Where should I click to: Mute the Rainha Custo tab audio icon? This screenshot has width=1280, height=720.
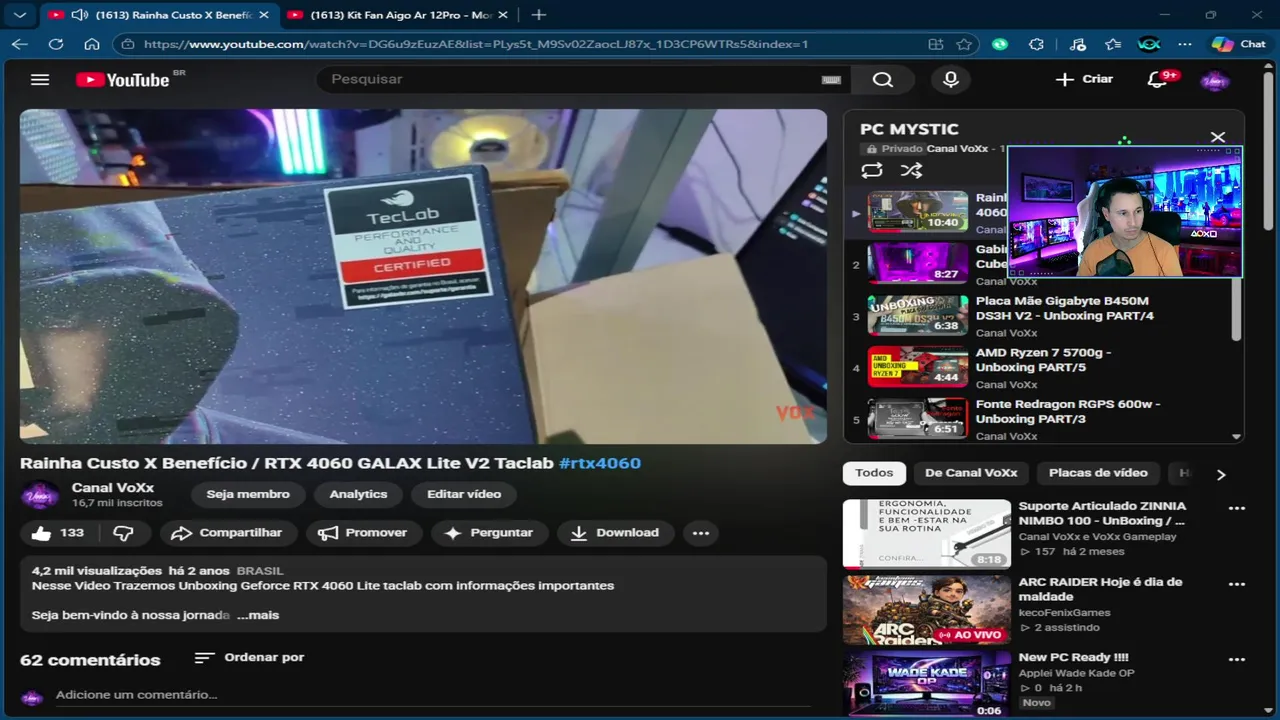pyautogui.click(x=79, y=15)
